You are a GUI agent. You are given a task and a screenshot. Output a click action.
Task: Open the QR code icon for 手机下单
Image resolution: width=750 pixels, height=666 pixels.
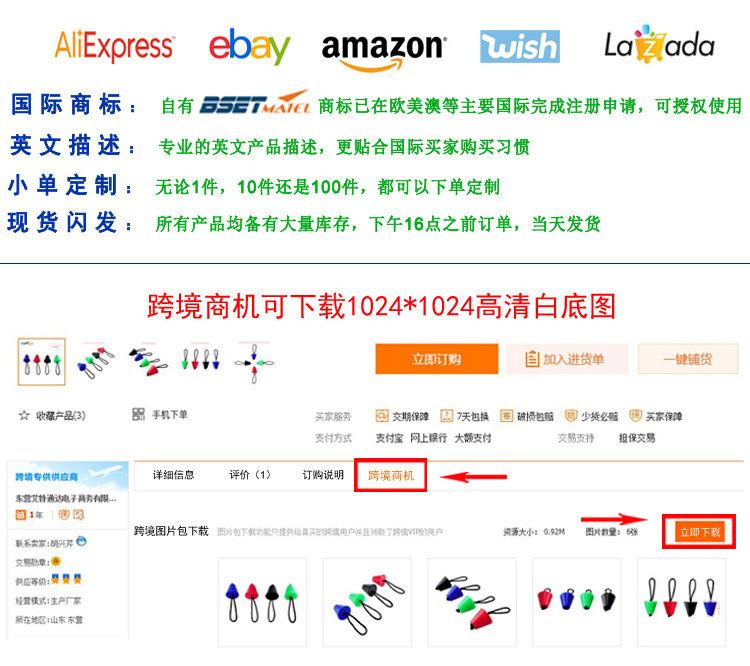click(138, 414)
